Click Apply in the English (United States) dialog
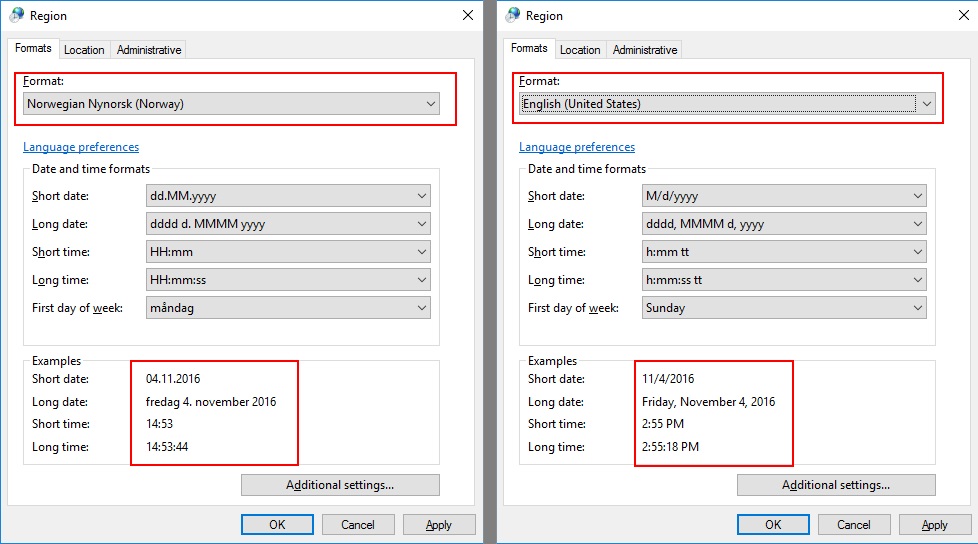The image size is (978, 544). pyautogui.click(x=935, y=524)
